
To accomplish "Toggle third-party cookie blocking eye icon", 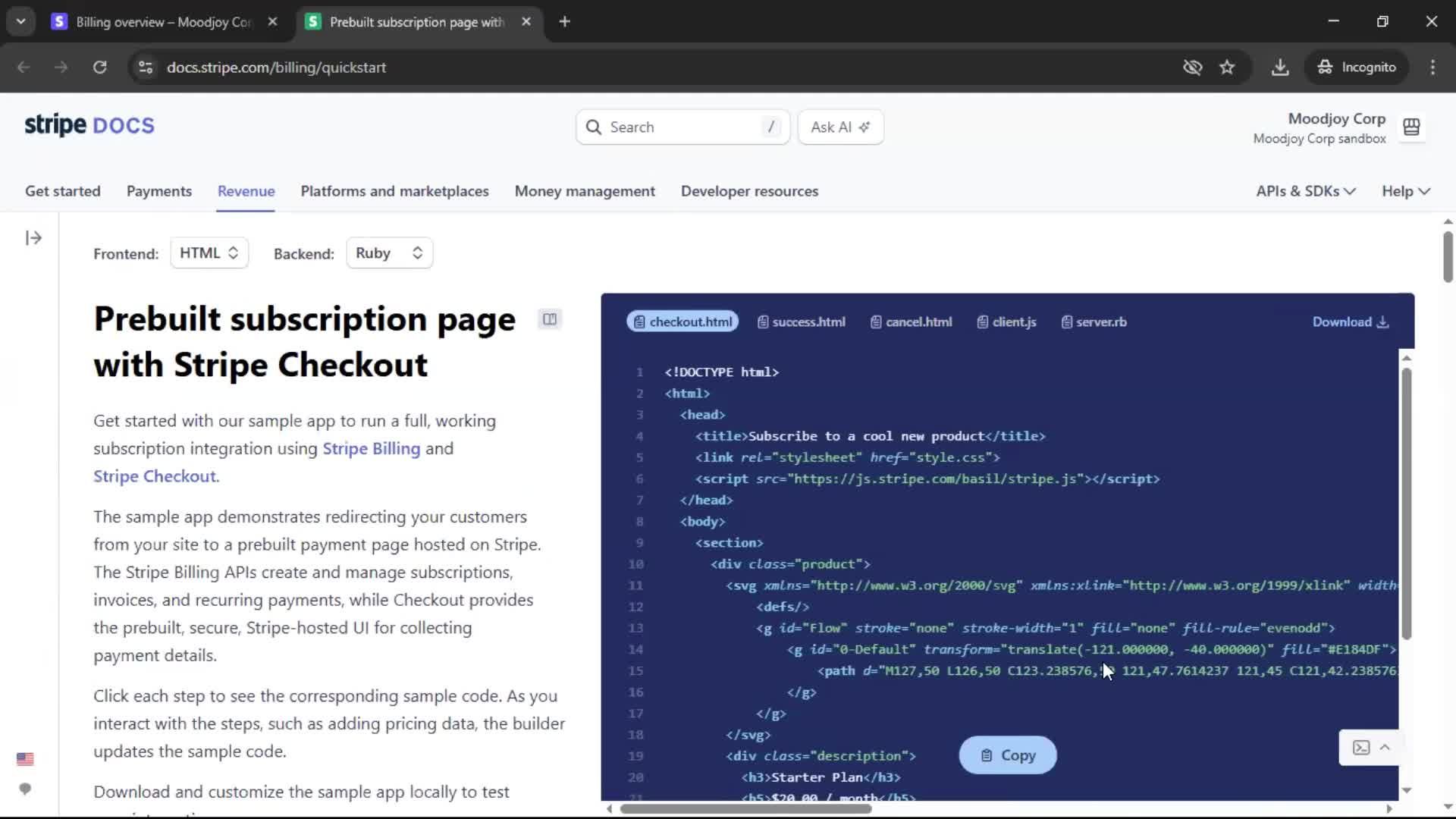I will (1192, 67).
